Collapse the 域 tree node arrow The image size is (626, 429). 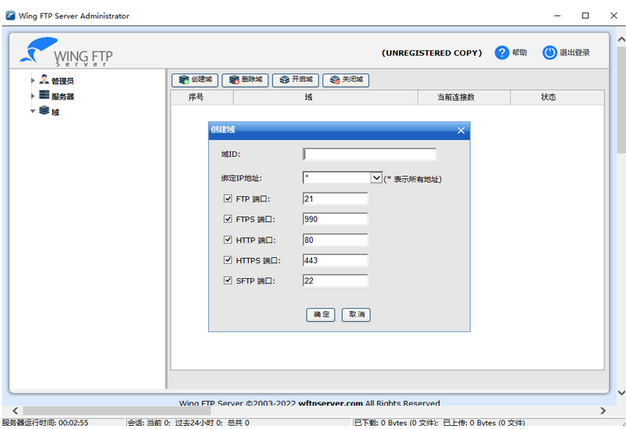pyautogui.click(x=33, y=111)
